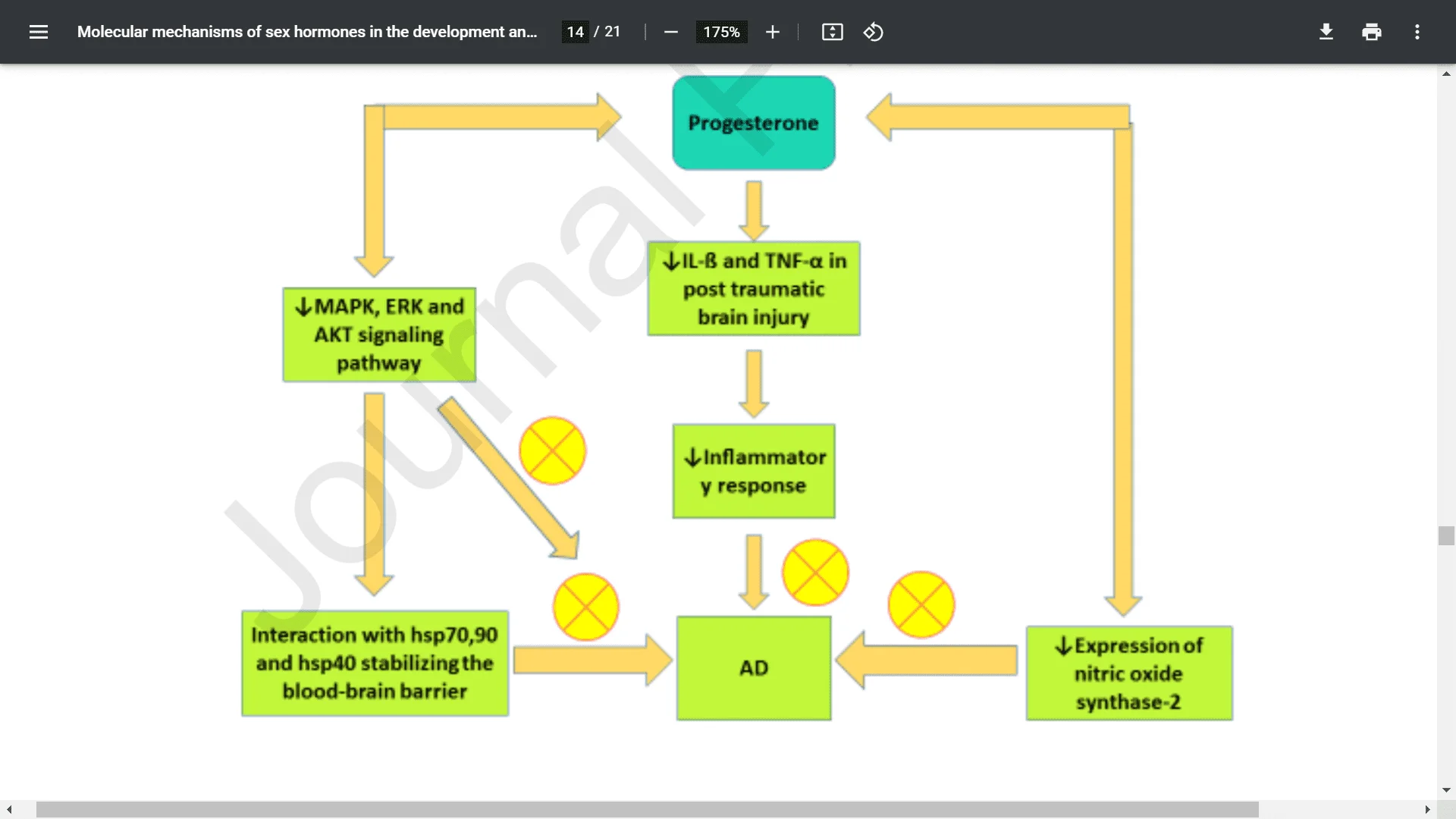
Task: Click the AD box
Action: (x=754, y=668)
